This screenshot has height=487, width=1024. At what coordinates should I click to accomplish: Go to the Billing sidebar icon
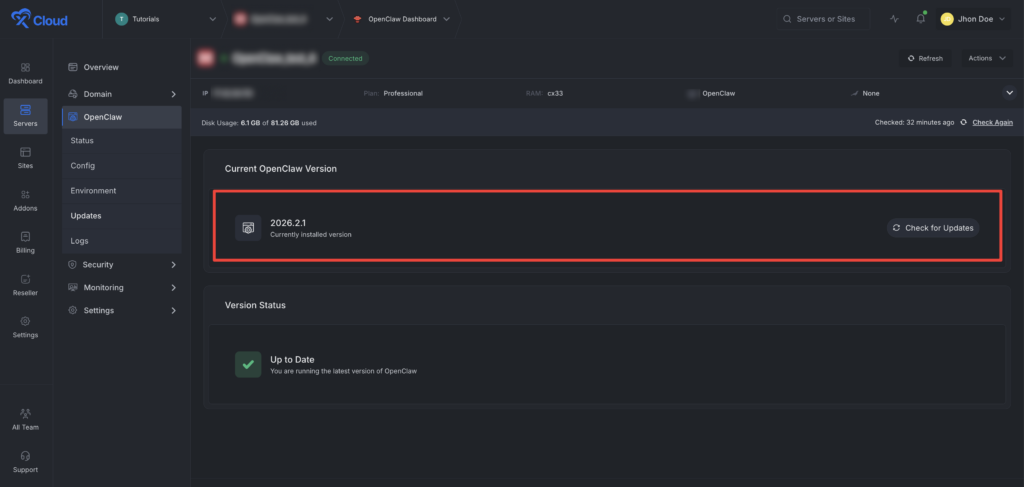click(25, 242)
